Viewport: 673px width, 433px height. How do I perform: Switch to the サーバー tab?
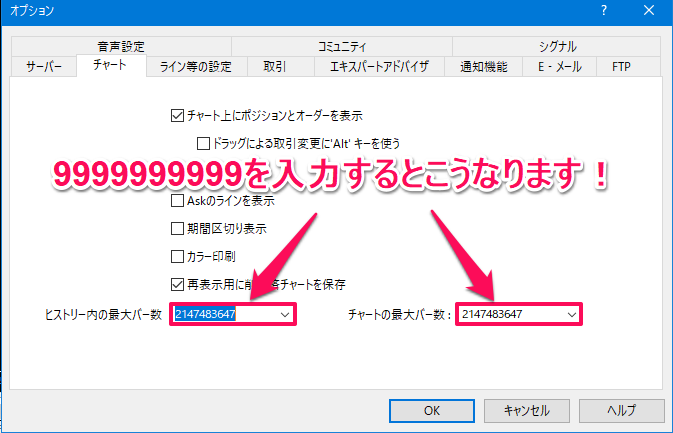coord(44,67)
